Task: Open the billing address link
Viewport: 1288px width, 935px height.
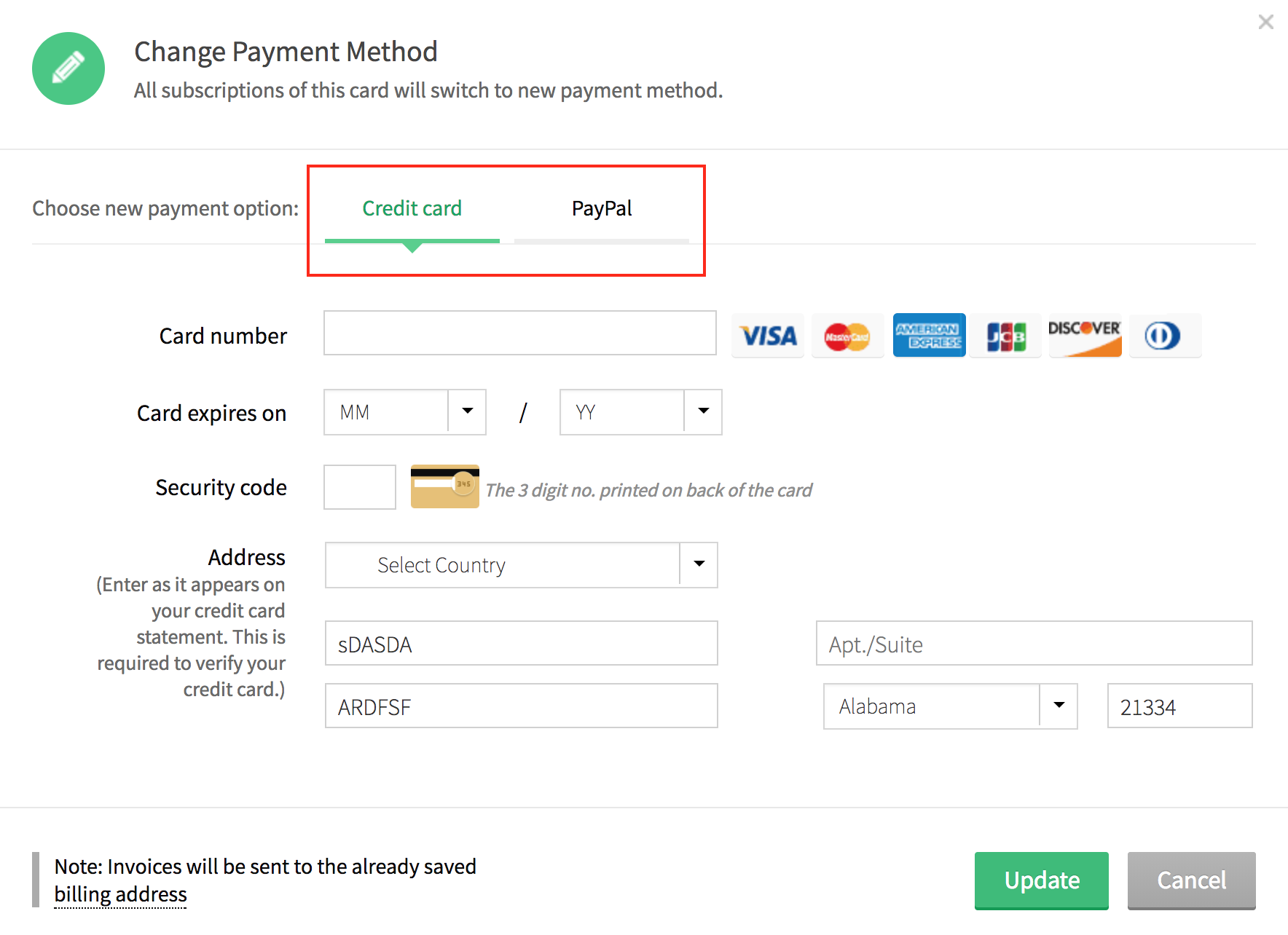Action: (x=120, y=894)
